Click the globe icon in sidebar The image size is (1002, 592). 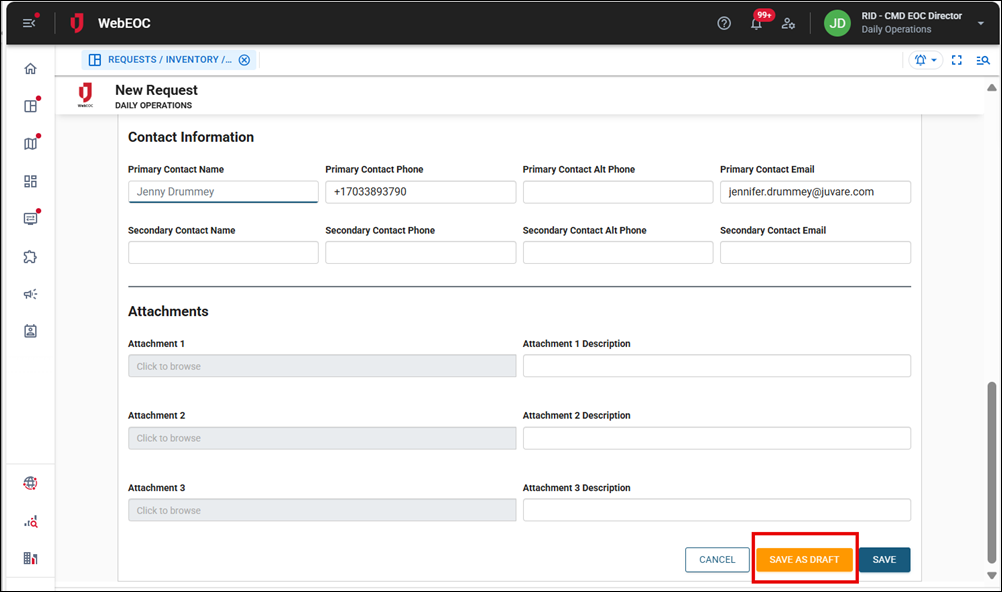[30, 483]
